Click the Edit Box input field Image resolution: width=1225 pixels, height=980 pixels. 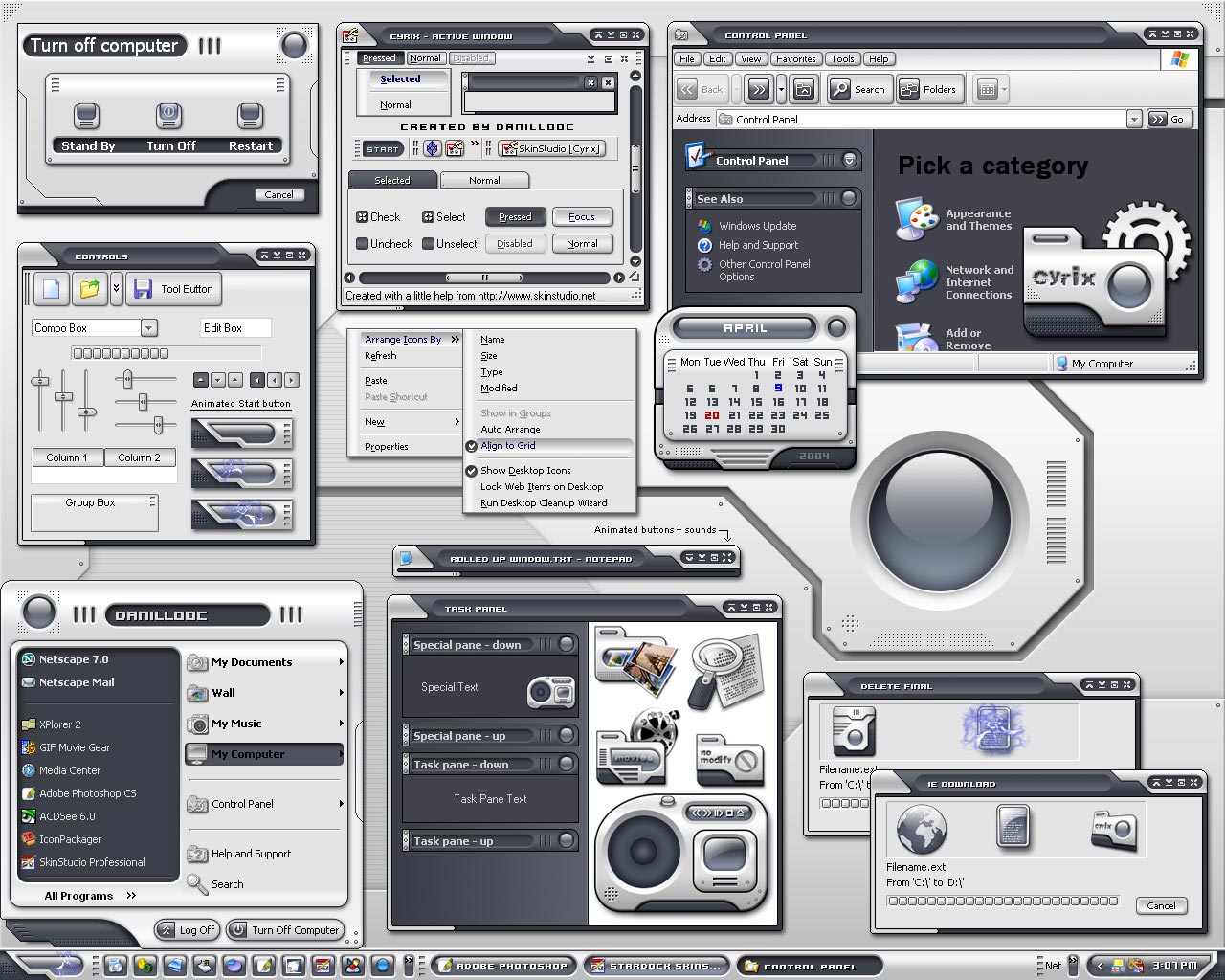pos(235,328)
